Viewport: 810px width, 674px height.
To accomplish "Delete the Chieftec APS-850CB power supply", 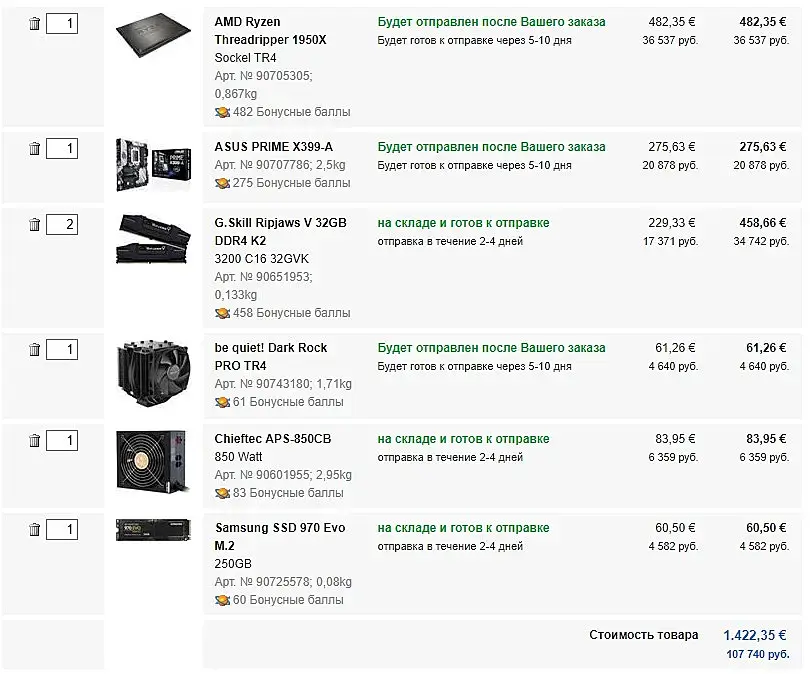I will pyautogui.click(x=34, y=441).
